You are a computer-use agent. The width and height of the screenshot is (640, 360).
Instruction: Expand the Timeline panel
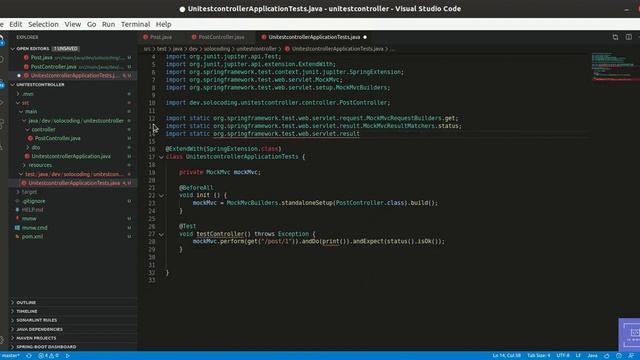pos(27,311)
